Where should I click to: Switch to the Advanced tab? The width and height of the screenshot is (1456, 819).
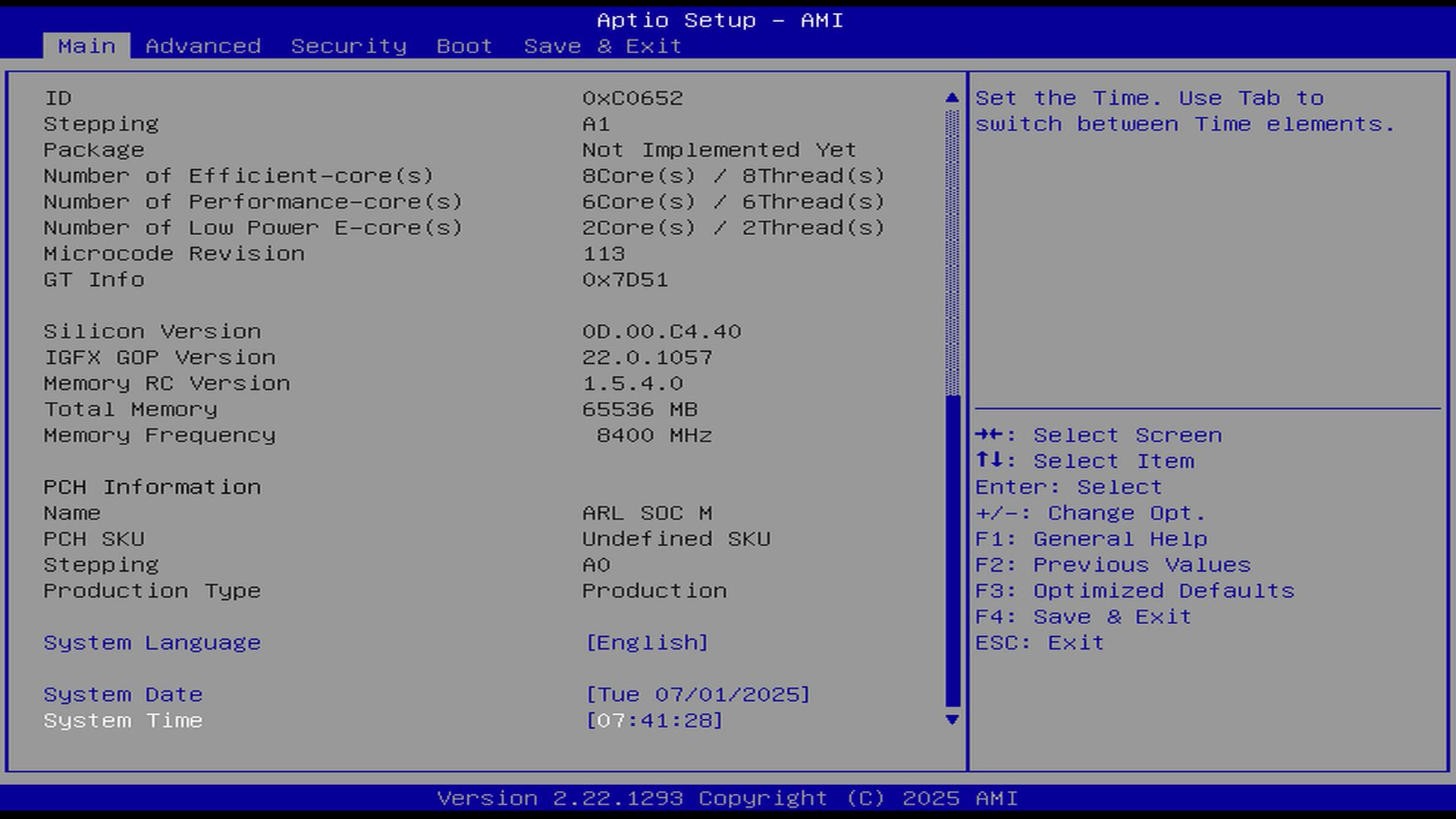[203, 46]
